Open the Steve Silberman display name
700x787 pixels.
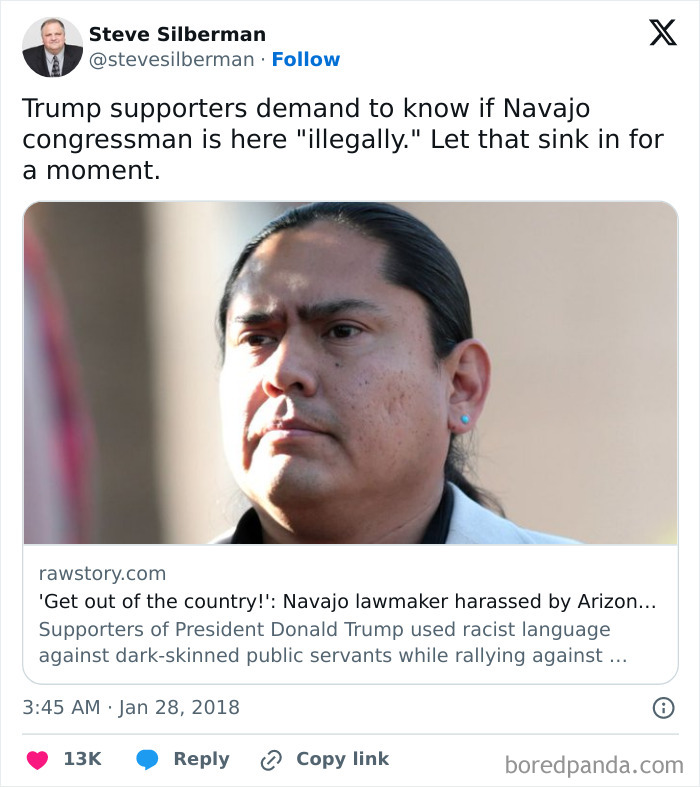click(177, 34)
